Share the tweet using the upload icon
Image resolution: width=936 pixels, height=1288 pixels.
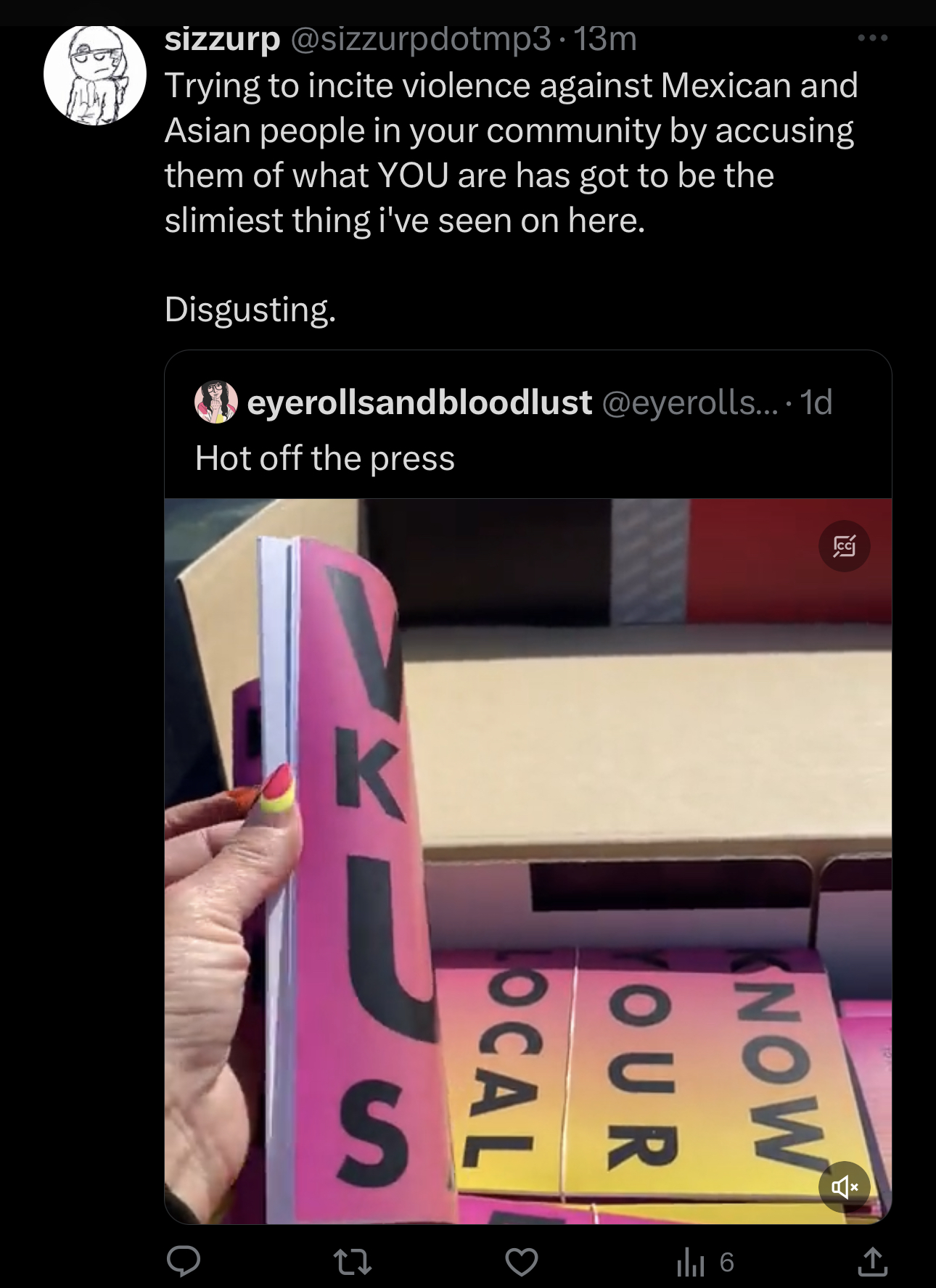[871, 1262]
